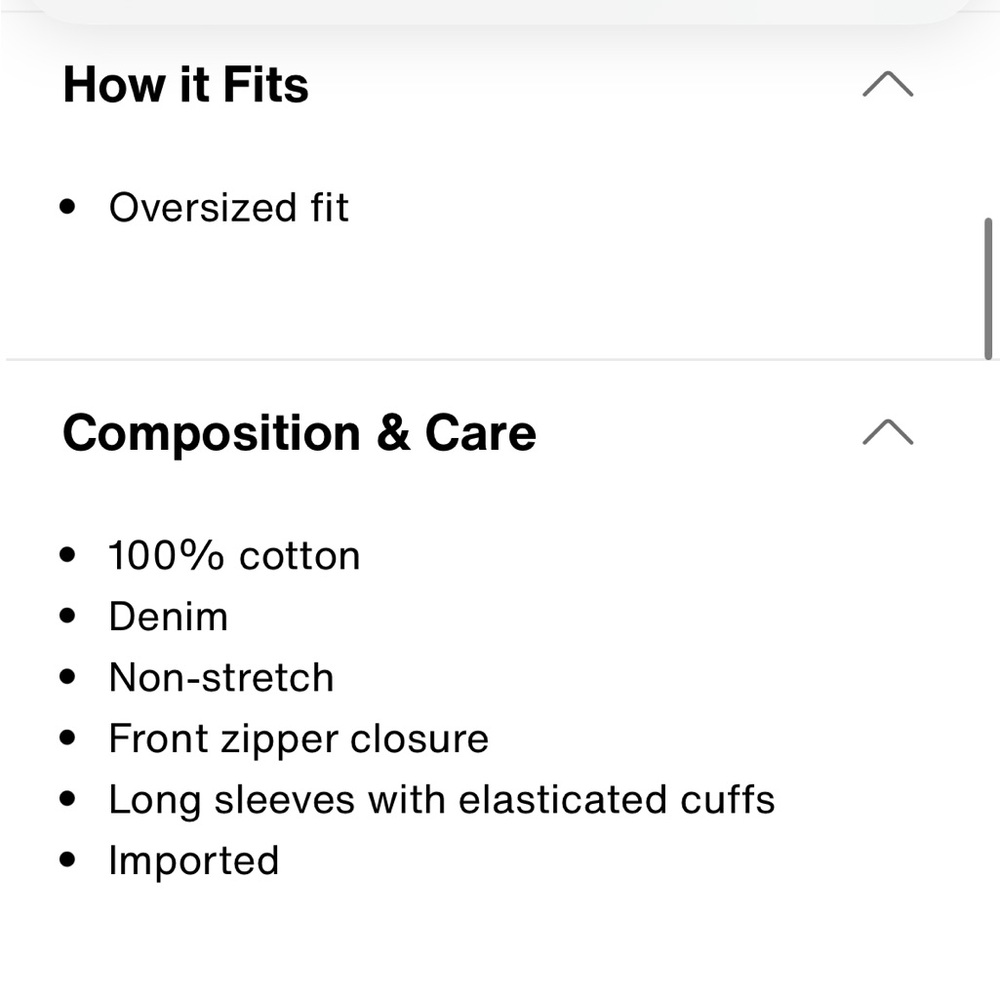The image size is (1000, 1000).
Task: Click the vertical scrollbar thumb
Action: (x=988, y=288)
